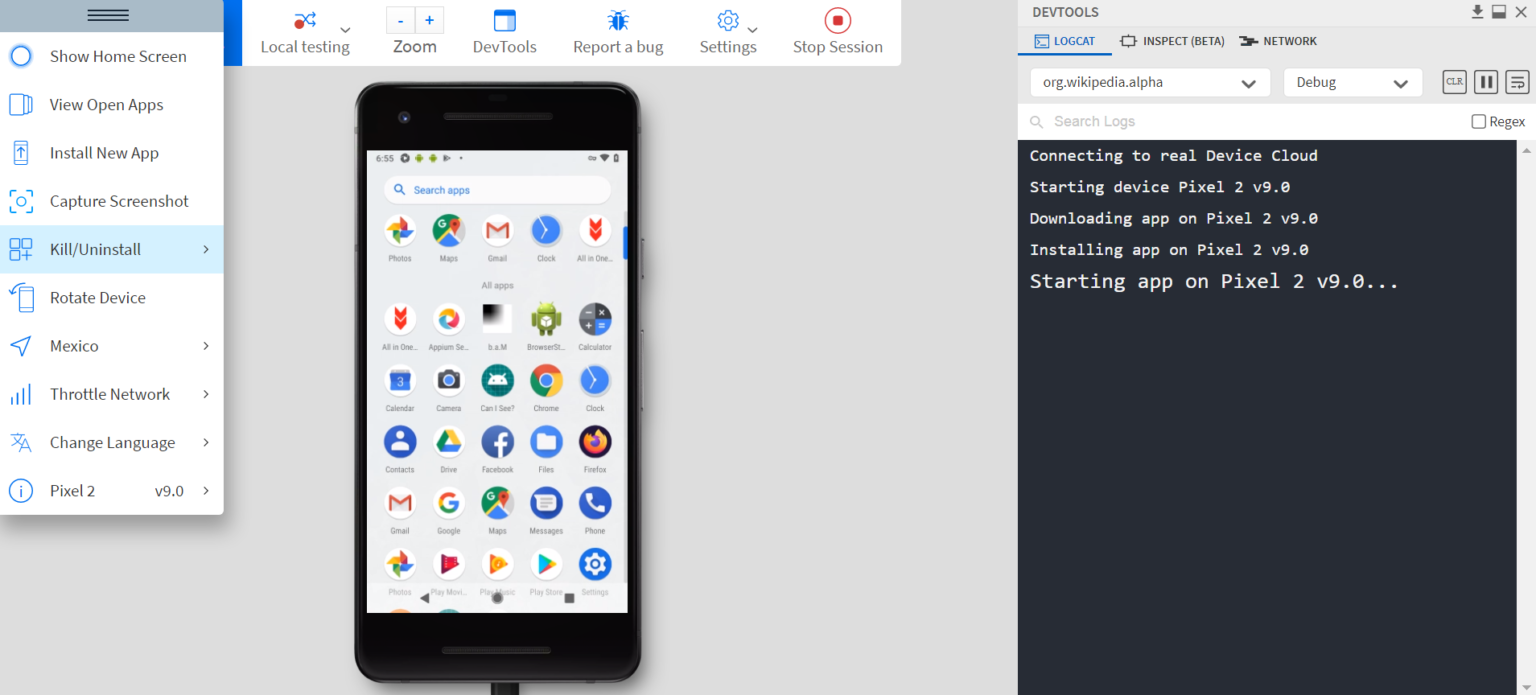Open DevTools from the top toolbar
This screenshot has width=1536, height=695.
(504, 31)
